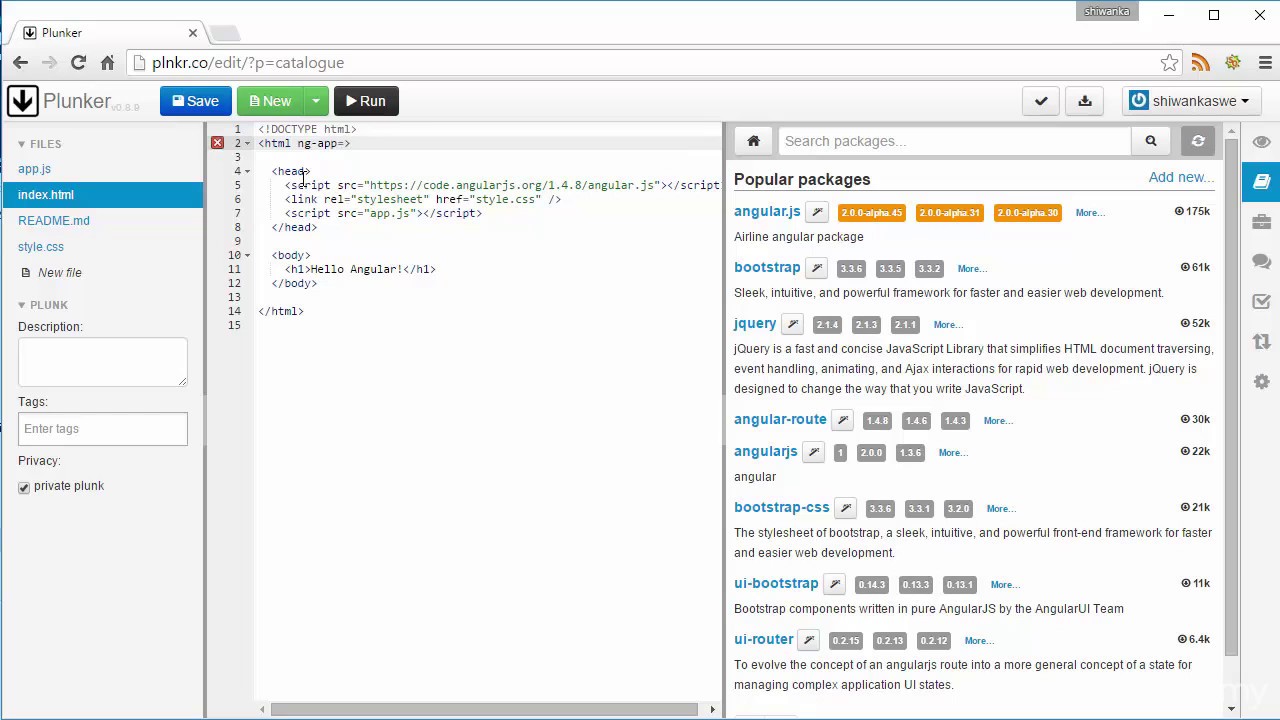Open the versions retweet sidebar icon
This screenshot has height=720, width=1280.
[x=1262, y=341]
